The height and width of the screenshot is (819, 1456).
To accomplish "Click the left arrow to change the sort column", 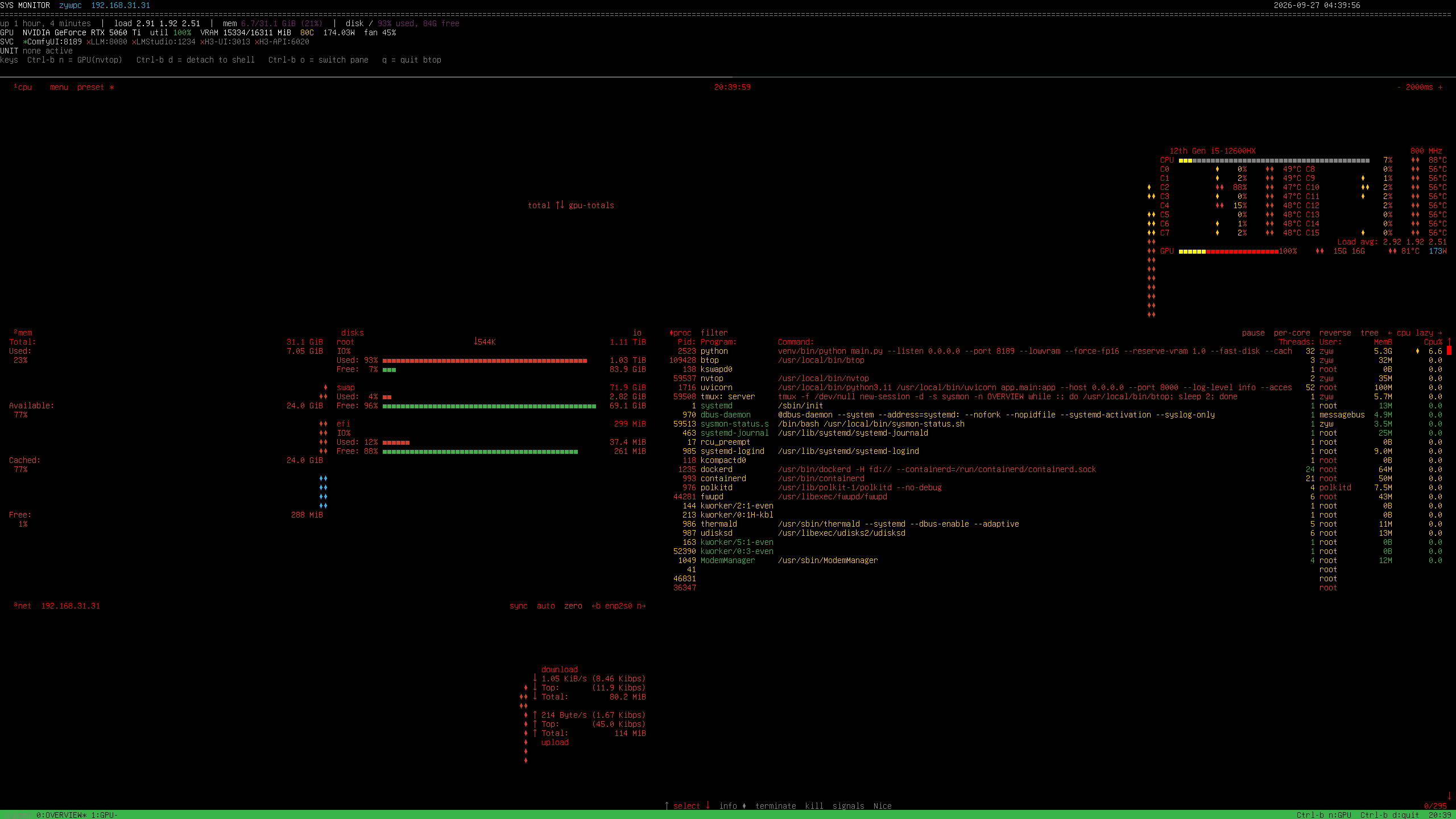I will (1390, 333).
